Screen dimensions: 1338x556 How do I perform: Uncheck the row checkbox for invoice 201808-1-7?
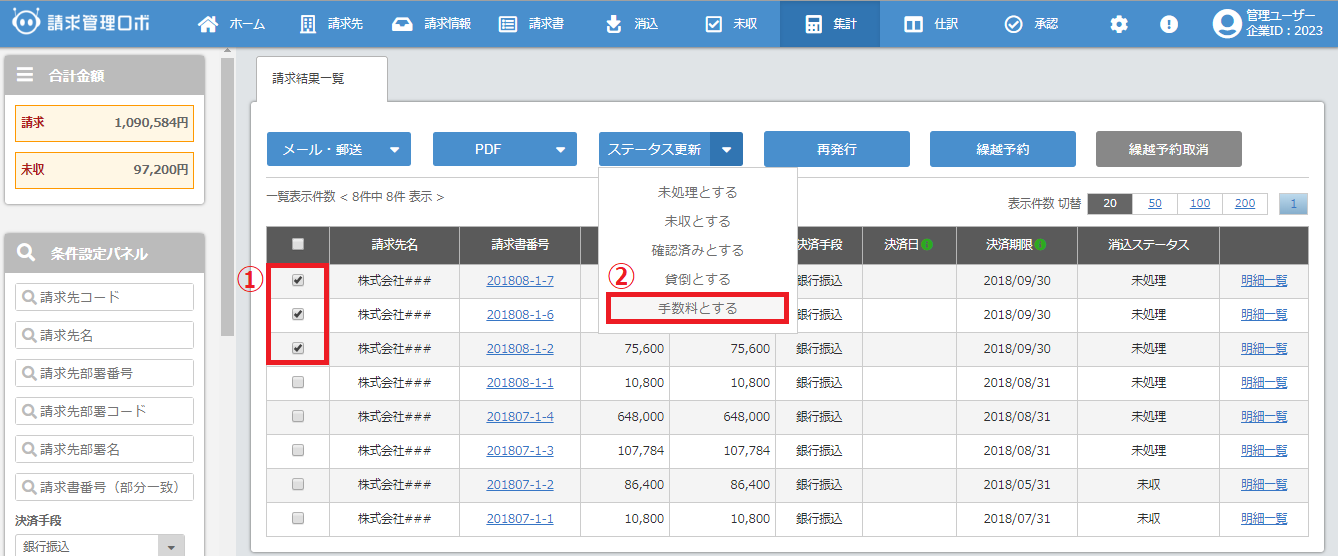click(x=298, y=281)
